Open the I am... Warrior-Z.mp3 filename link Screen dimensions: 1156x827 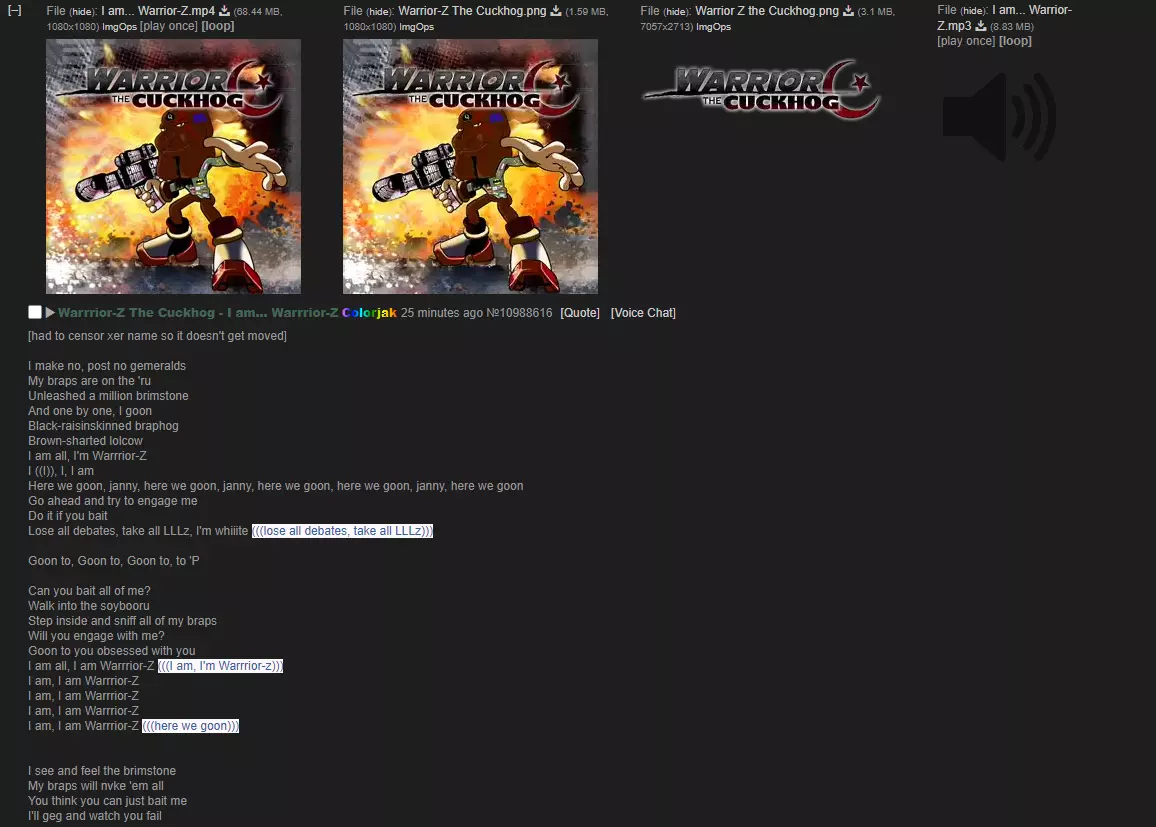click(1004, 18)
